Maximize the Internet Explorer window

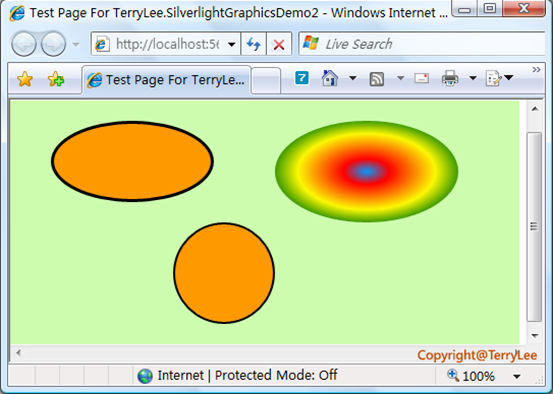click(x=490, y=8)
